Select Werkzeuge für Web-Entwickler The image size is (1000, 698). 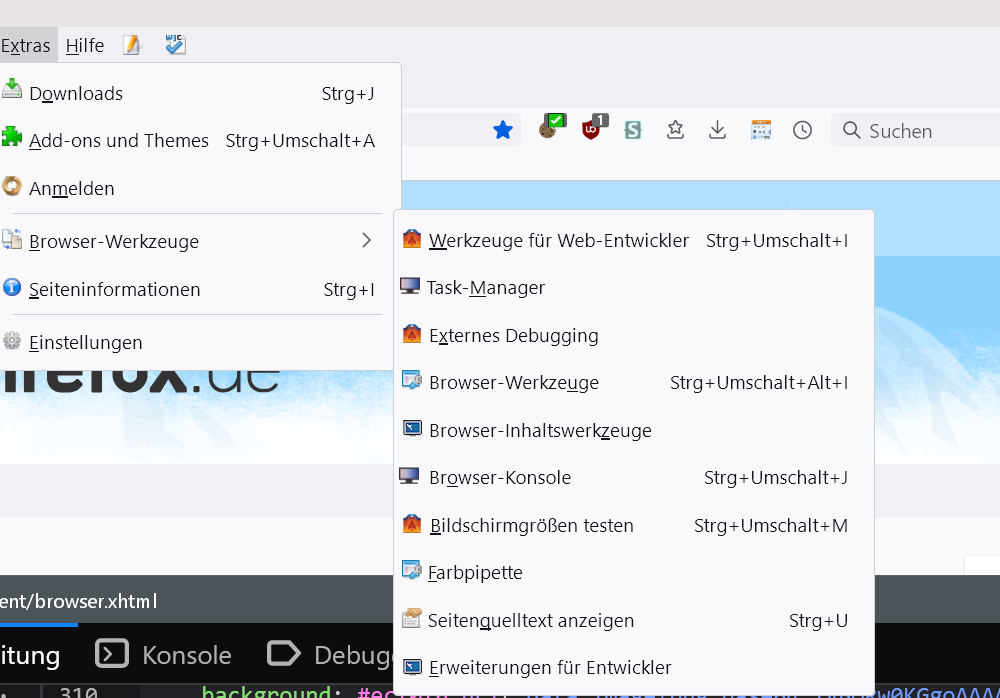pos(558,240)
